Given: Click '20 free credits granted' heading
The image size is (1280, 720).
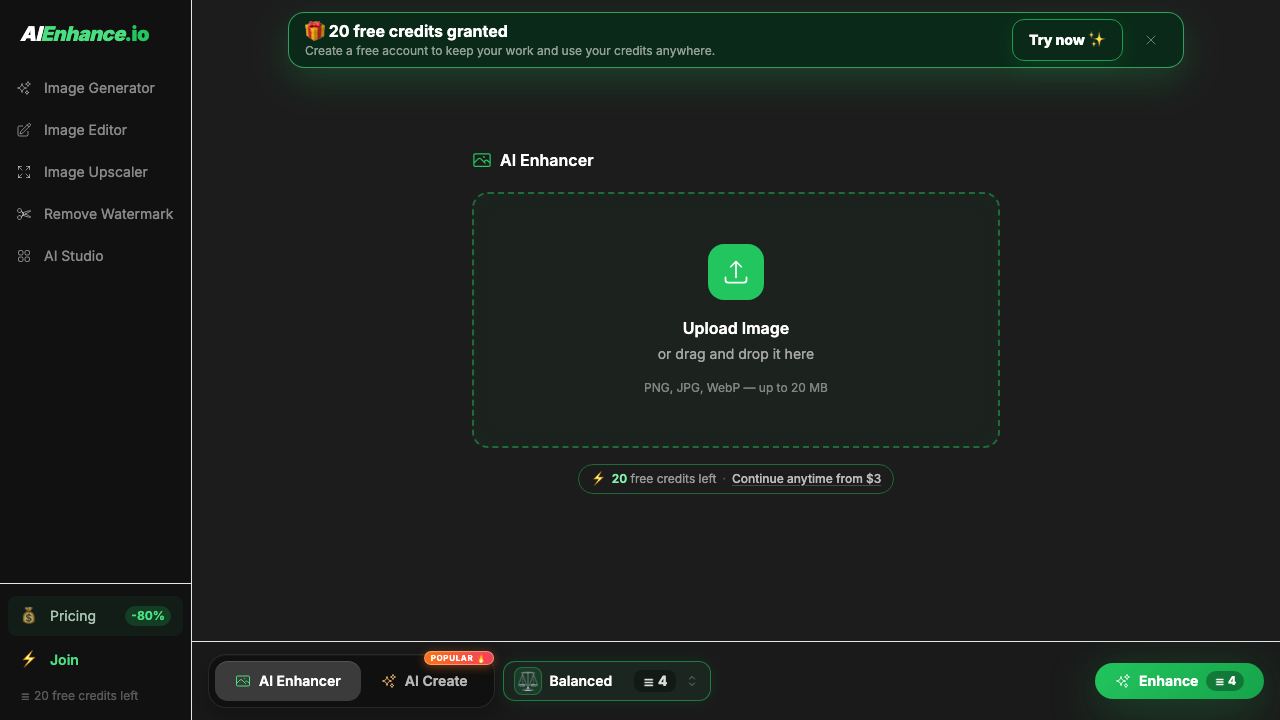Looking at the screenshot, I should [x=418, y=31].
